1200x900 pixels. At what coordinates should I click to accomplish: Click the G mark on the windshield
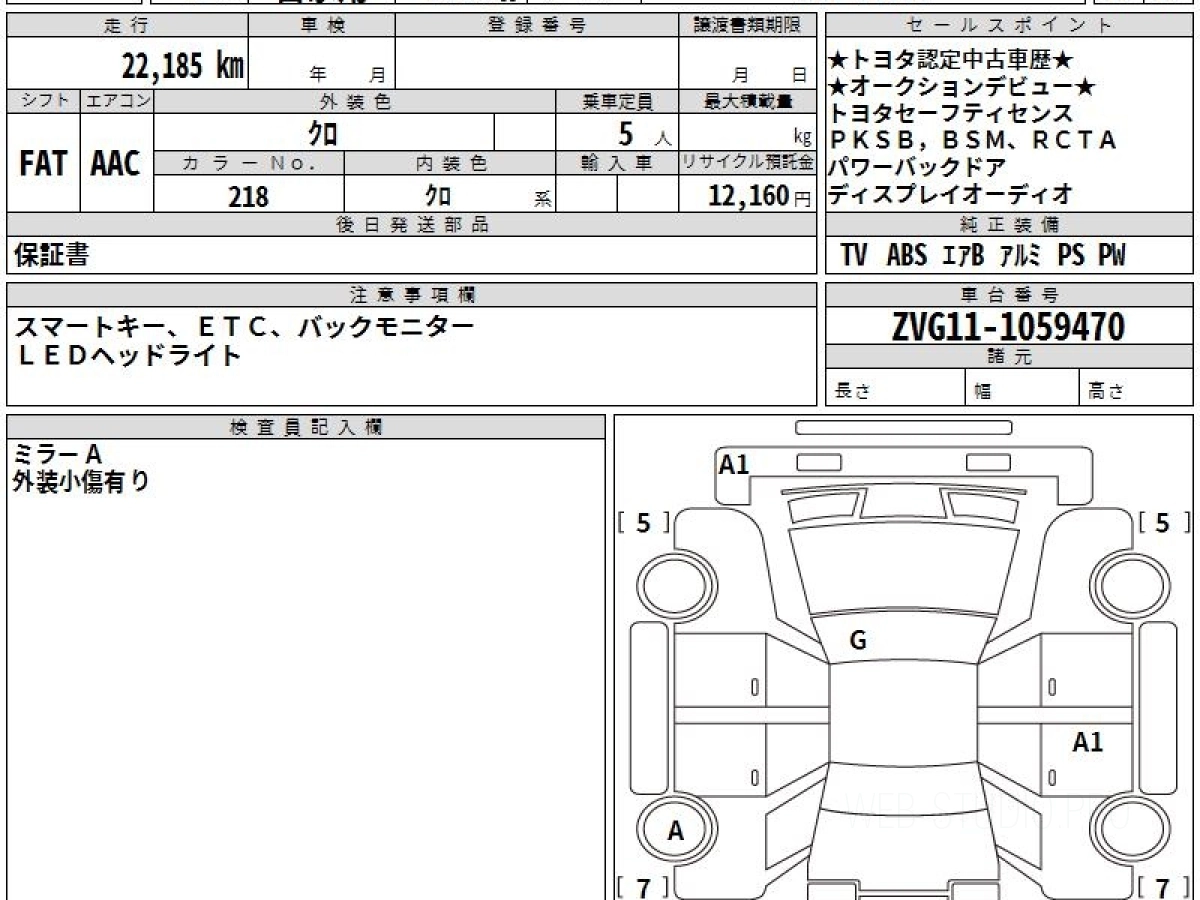pyautogui.click(x=858, y=642)
